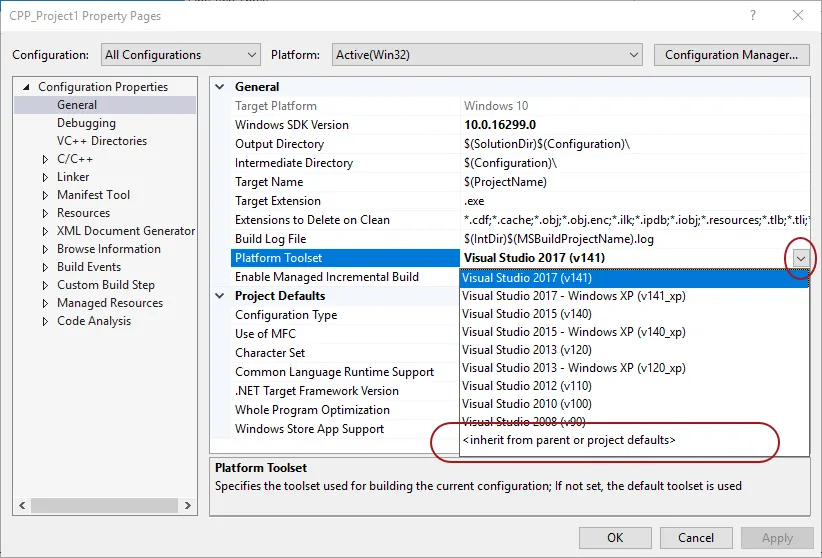
Task: Expand the Code Analysis node
Action: tap(46, 321)
